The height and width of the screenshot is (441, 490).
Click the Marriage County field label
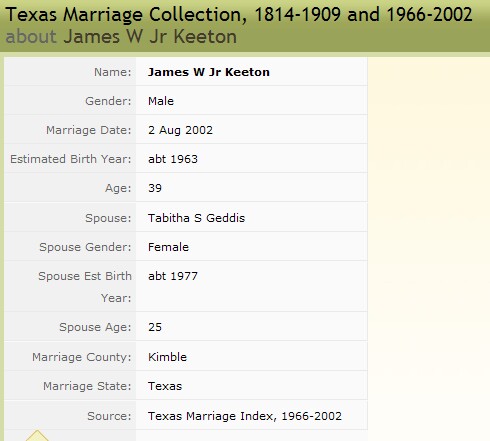tap(82, 357)
